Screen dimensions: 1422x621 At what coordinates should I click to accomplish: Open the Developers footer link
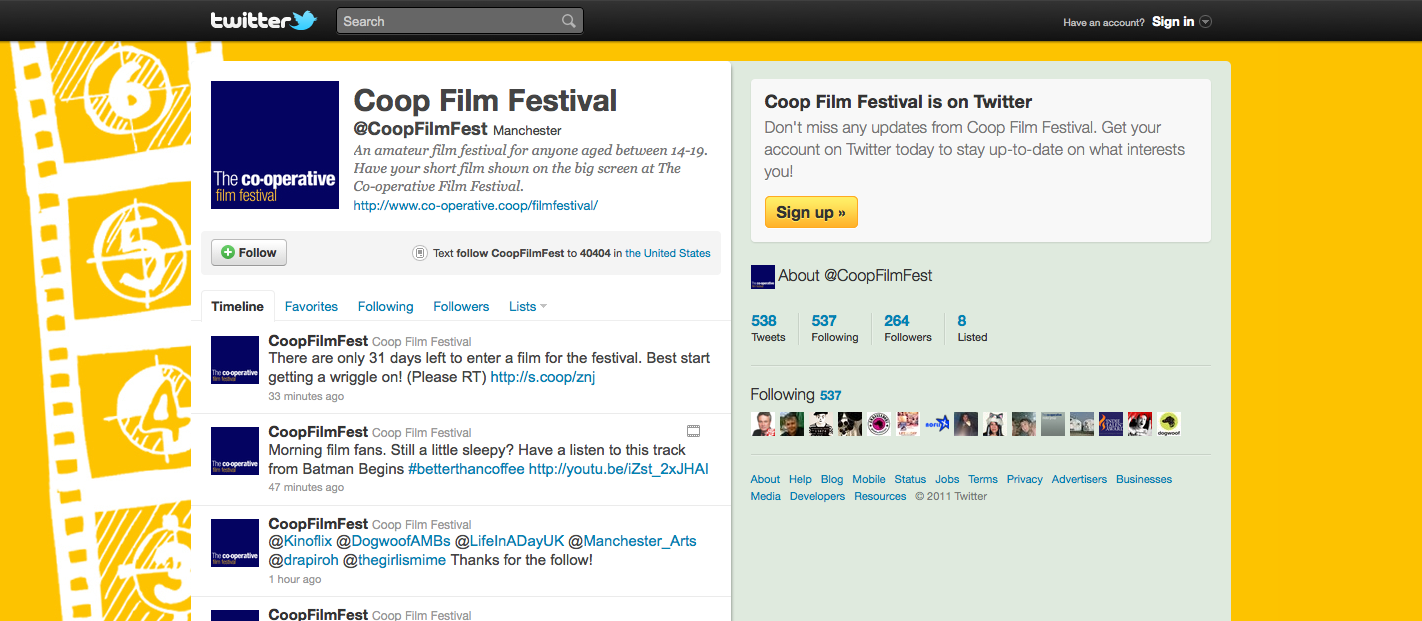[817, 497]
